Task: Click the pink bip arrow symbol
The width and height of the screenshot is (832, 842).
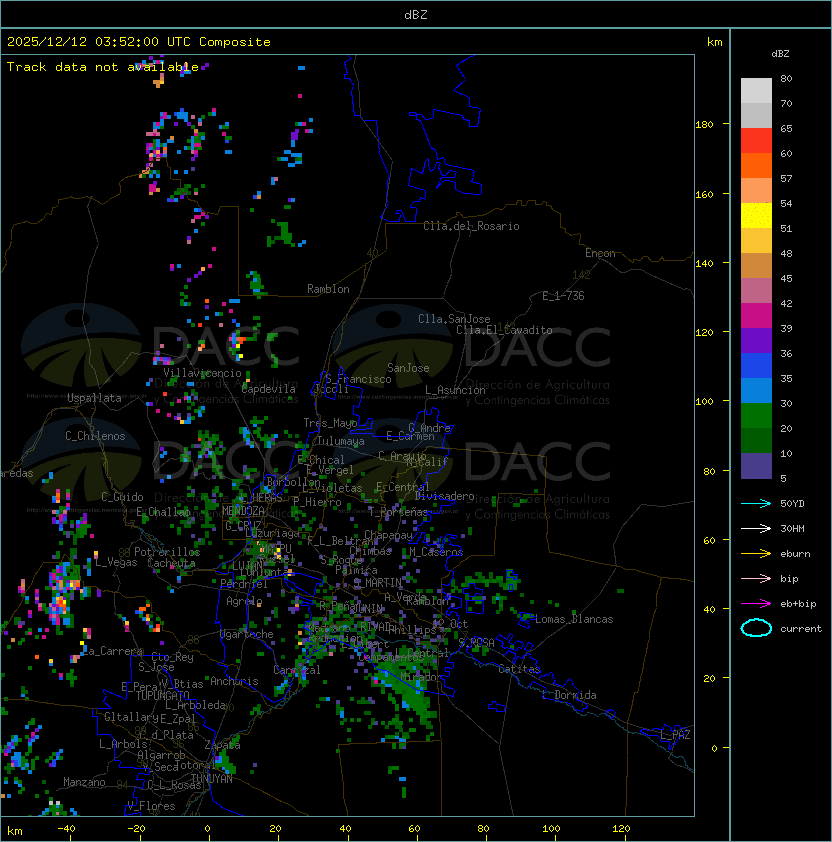Action: point(756,579)
